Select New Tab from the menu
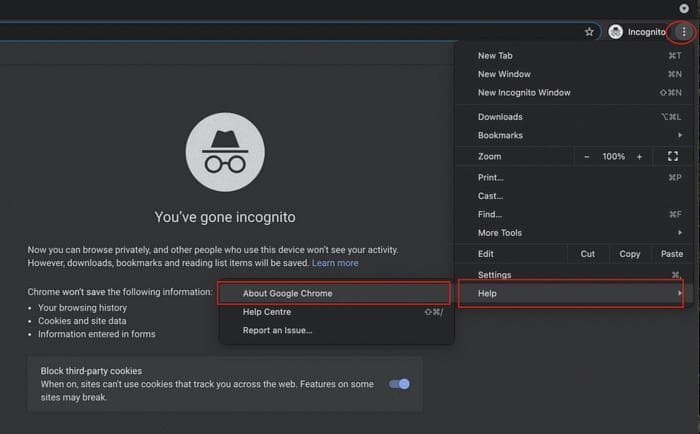 [575, 56]
